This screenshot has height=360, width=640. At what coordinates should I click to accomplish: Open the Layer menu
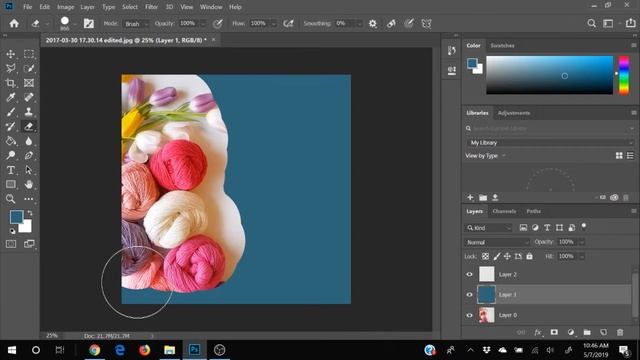pyautogui.click(x=87, y=7)
